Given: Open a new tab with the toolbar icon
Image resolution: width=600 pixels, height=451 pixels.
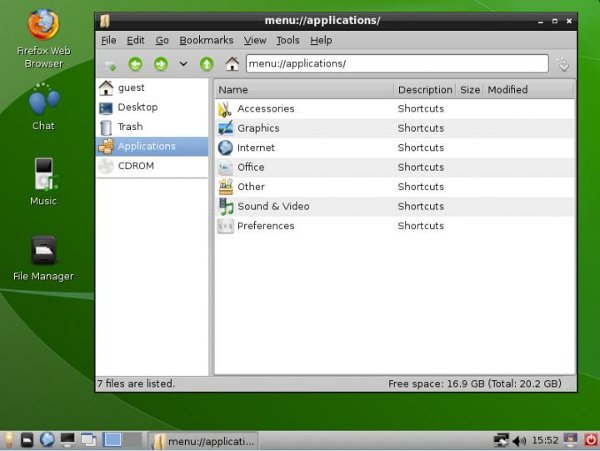Looking at the screenshot, I should click(x=111, y=65).
